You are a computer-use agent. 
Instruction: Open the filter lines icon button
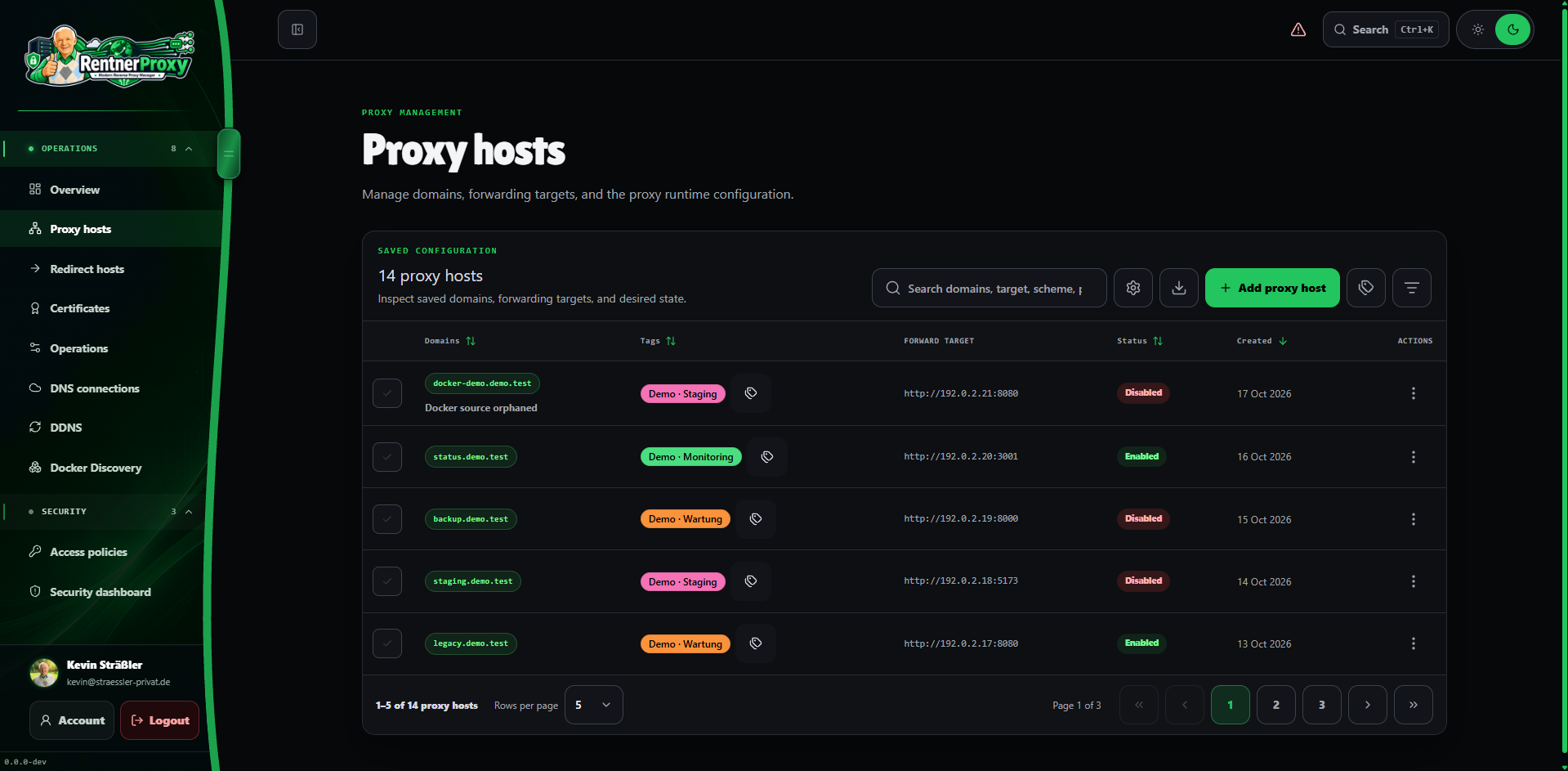click(x=1412, y=288)
